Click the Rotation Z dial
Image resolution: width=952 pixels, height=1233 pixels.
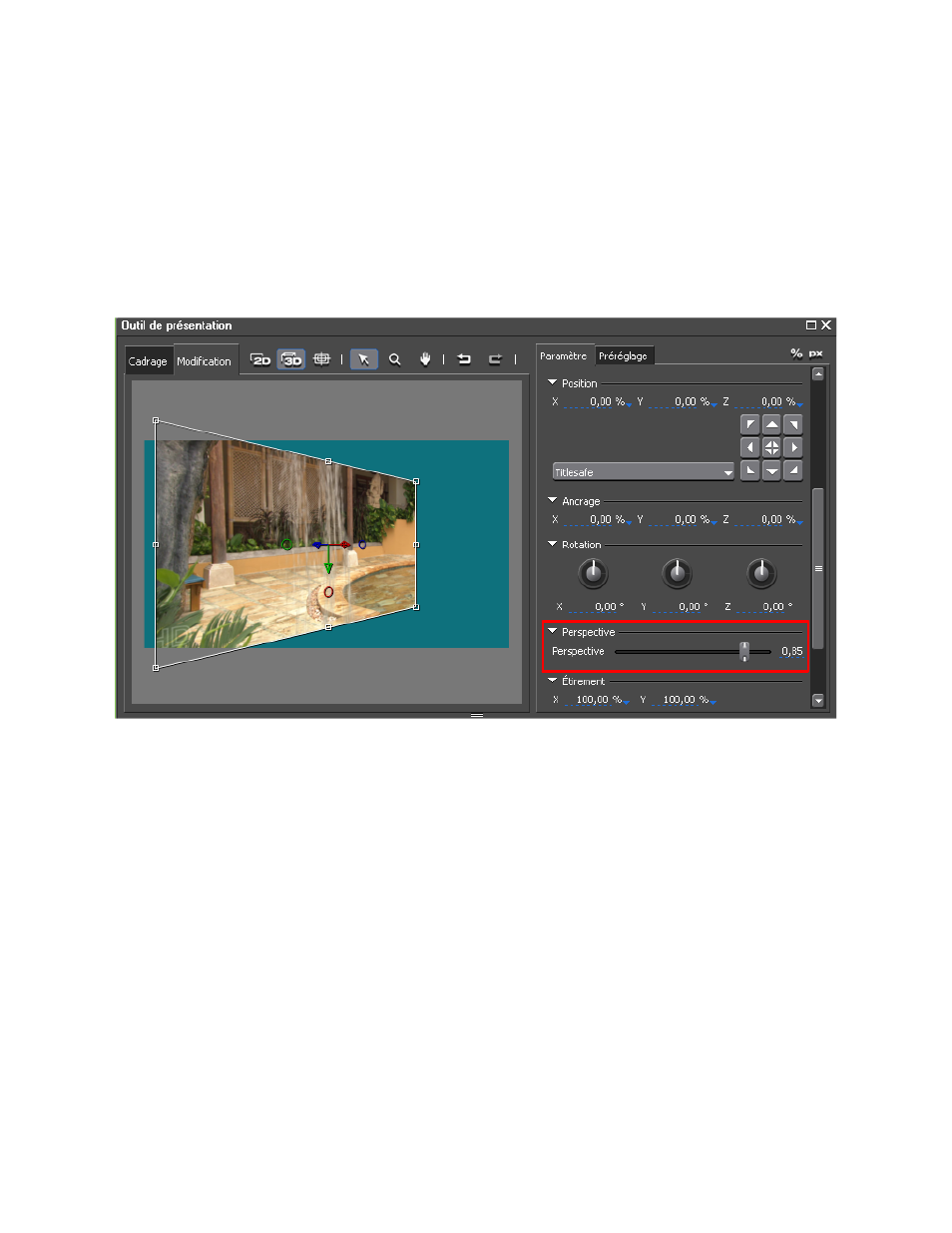761,573
